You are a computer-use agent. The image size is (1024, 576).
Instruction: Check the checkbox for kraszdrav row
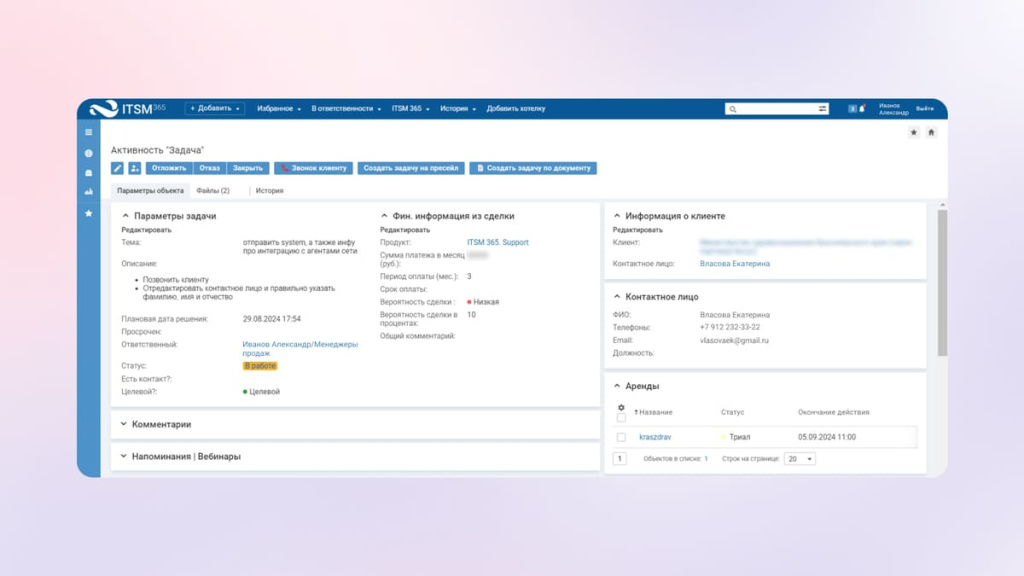[x=621, y=437]
